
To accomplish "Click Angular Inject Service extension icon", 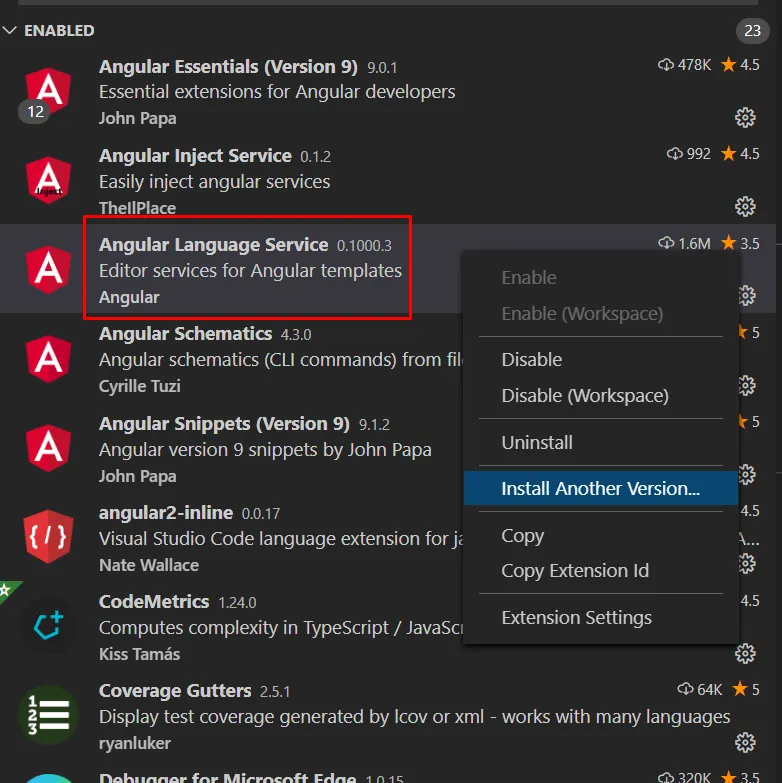I will (48, 180).
